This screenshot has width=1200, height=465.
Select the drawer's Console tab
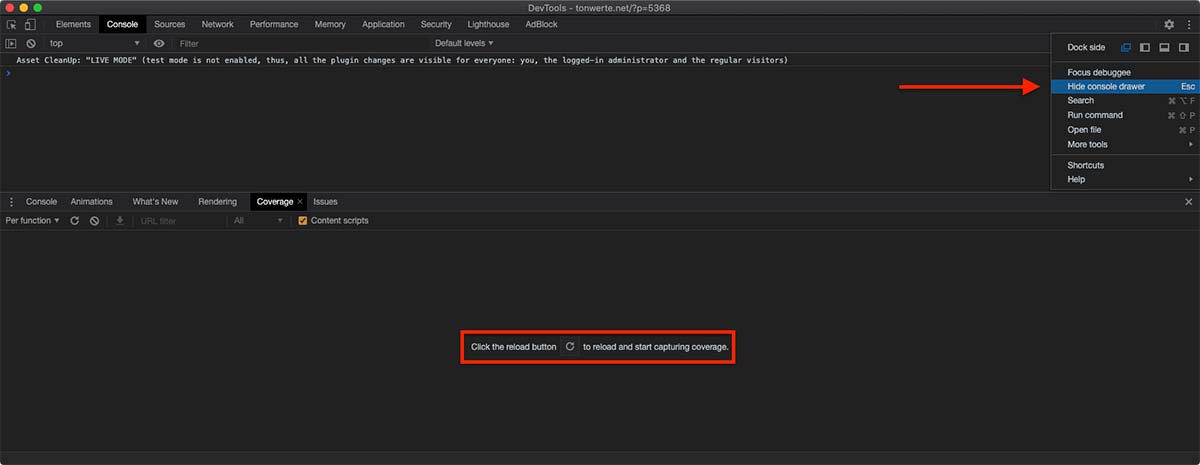[41, 202]
